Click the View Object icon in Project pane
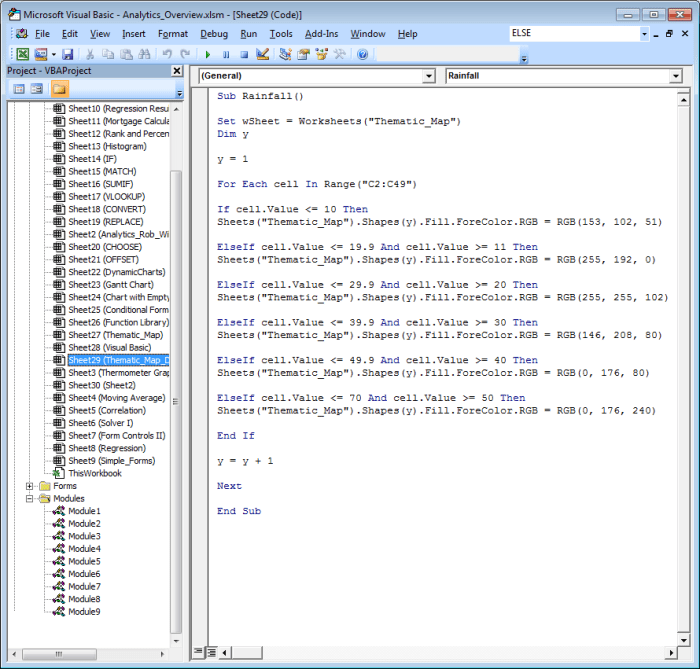Viewport: 700px width, 669px height. point(37,89)
